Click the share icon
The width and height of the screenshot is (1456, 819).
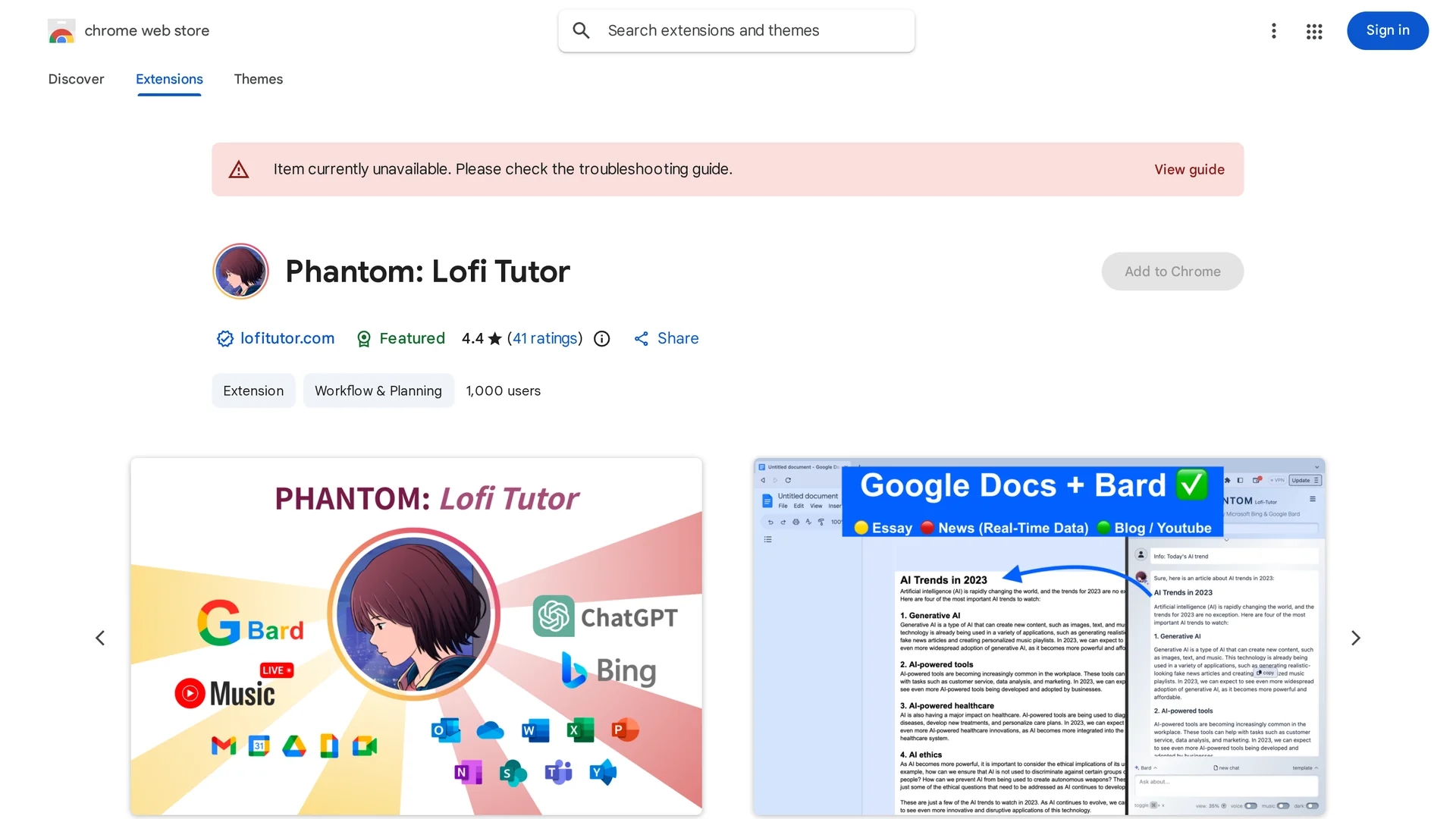[x=642, y=339]
